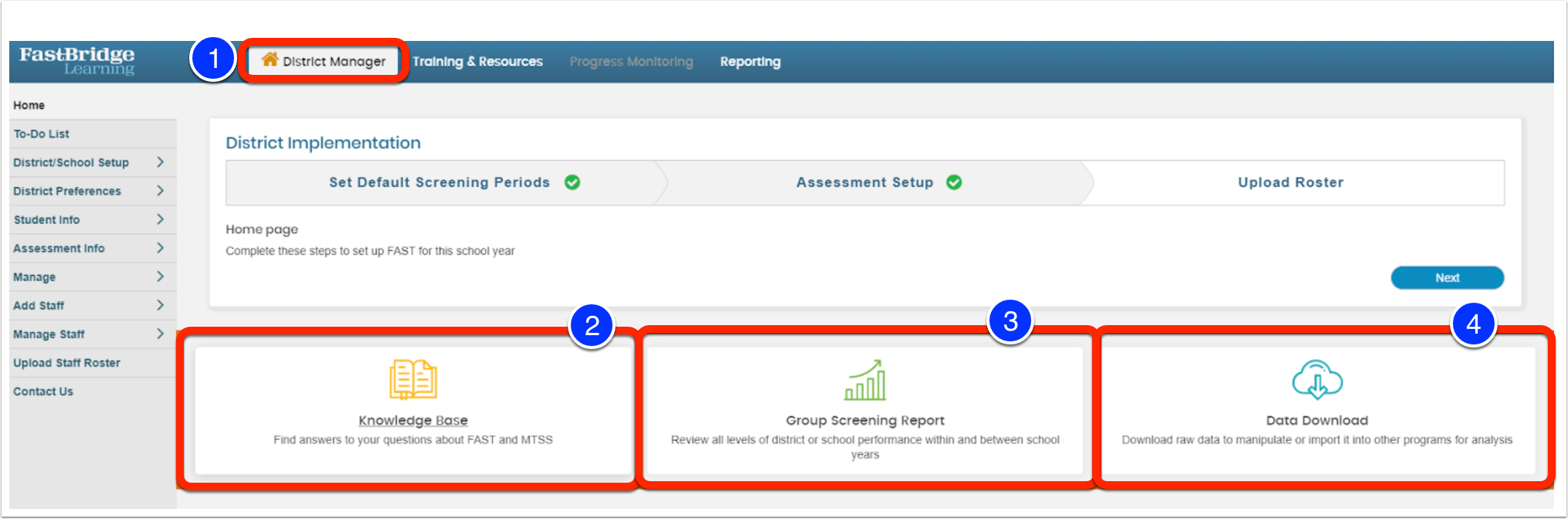The width and height of the screenshot is (1568, 519).
Task: Click 'Complete these steps to set up FAST' text
Action: [x=370, y=251]
